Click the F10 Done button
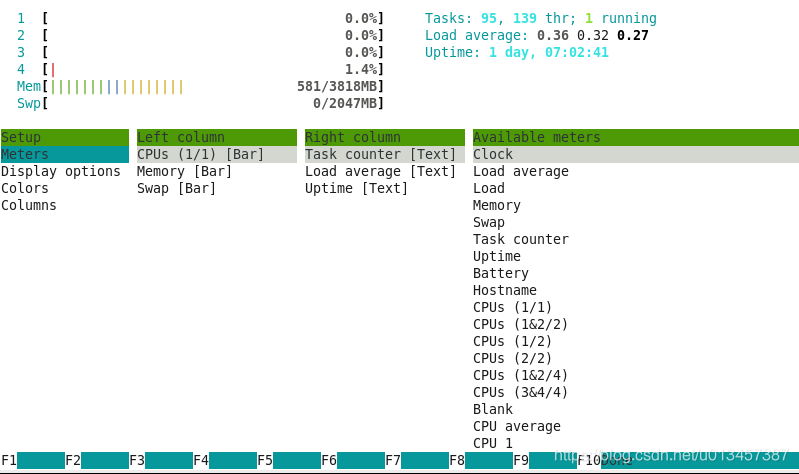This screenshot has width=799, height=474. click(x=605, y=460)
